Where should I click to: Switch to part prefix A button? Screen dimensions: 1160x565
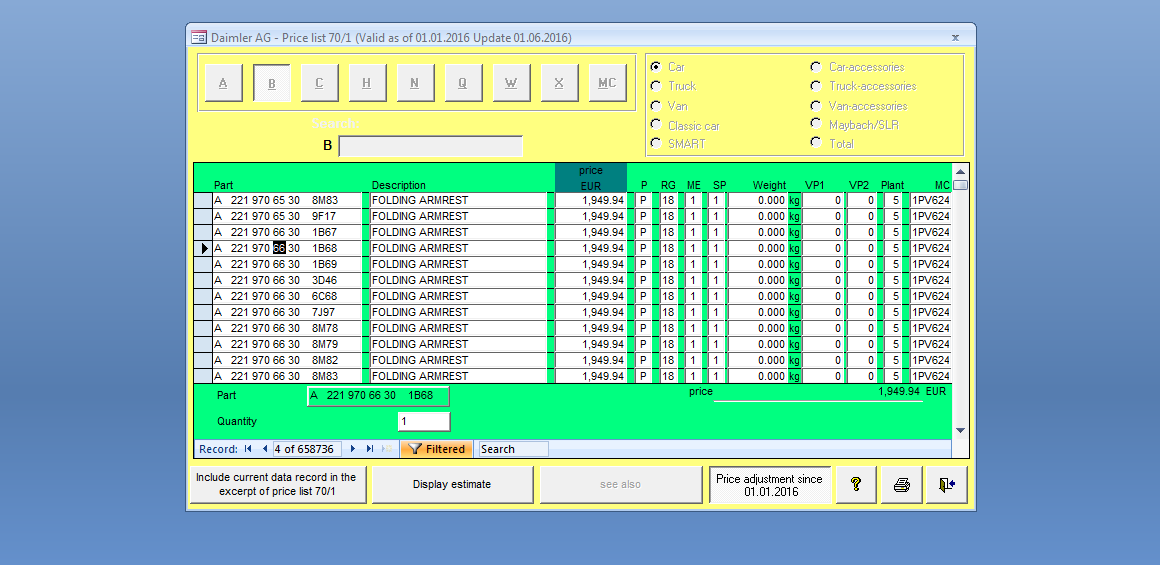click(x=223, y=83)
